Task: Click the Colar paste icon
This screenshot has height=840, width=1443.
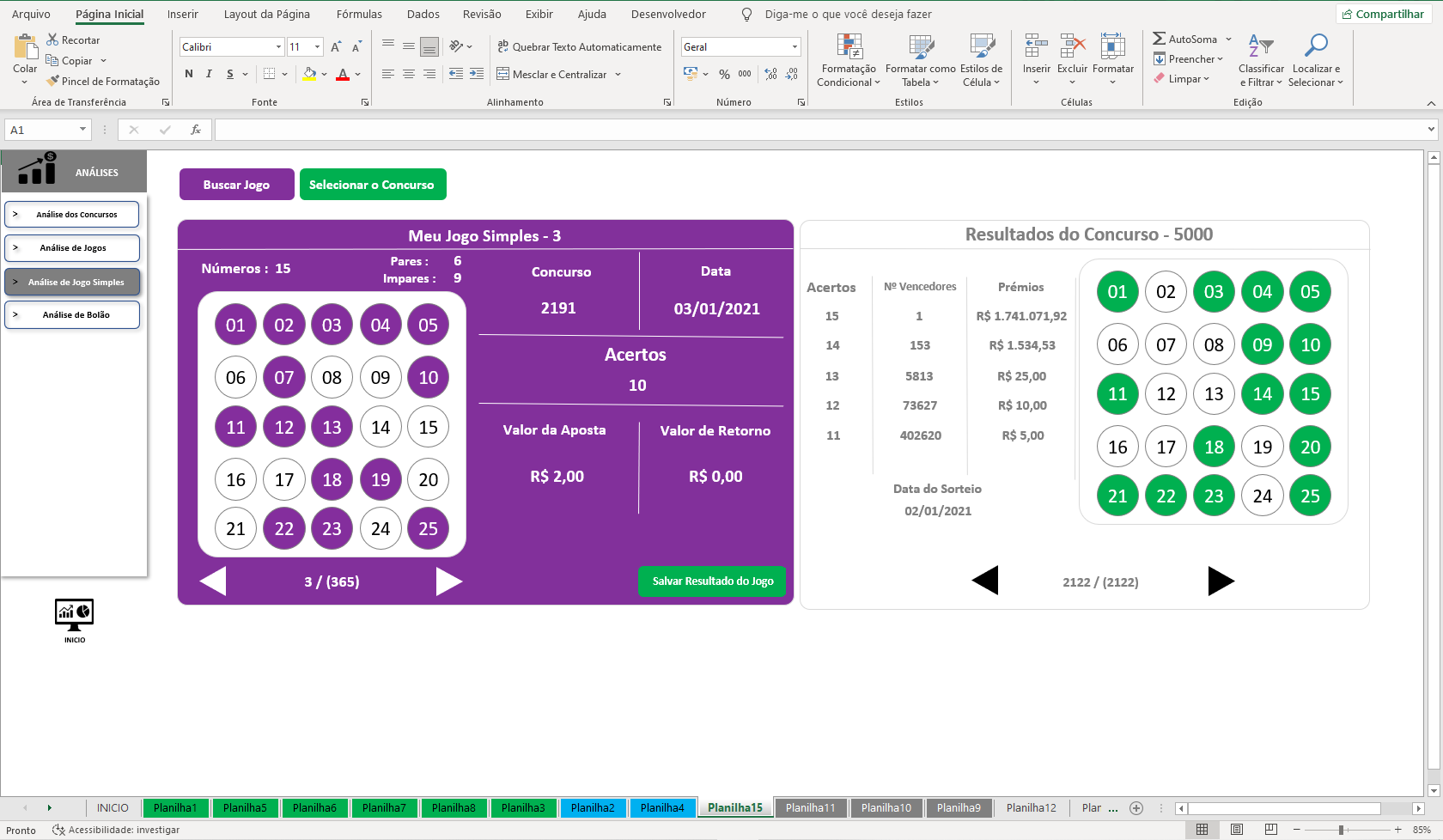Action: (x=25, y=46)
